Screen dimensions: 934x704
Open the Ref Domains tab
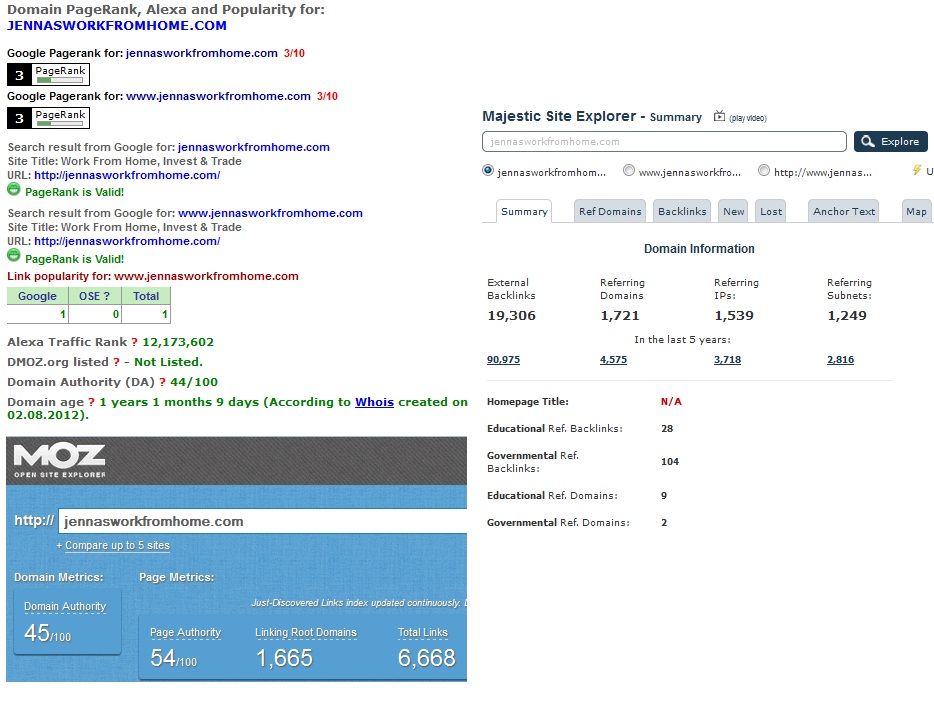(610, 211)
